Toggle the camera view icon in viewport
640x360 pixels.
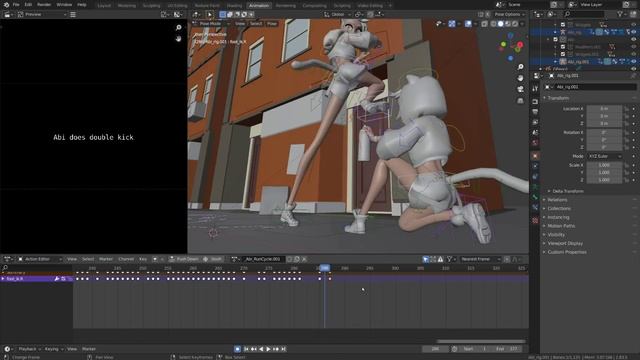[520, 89]
